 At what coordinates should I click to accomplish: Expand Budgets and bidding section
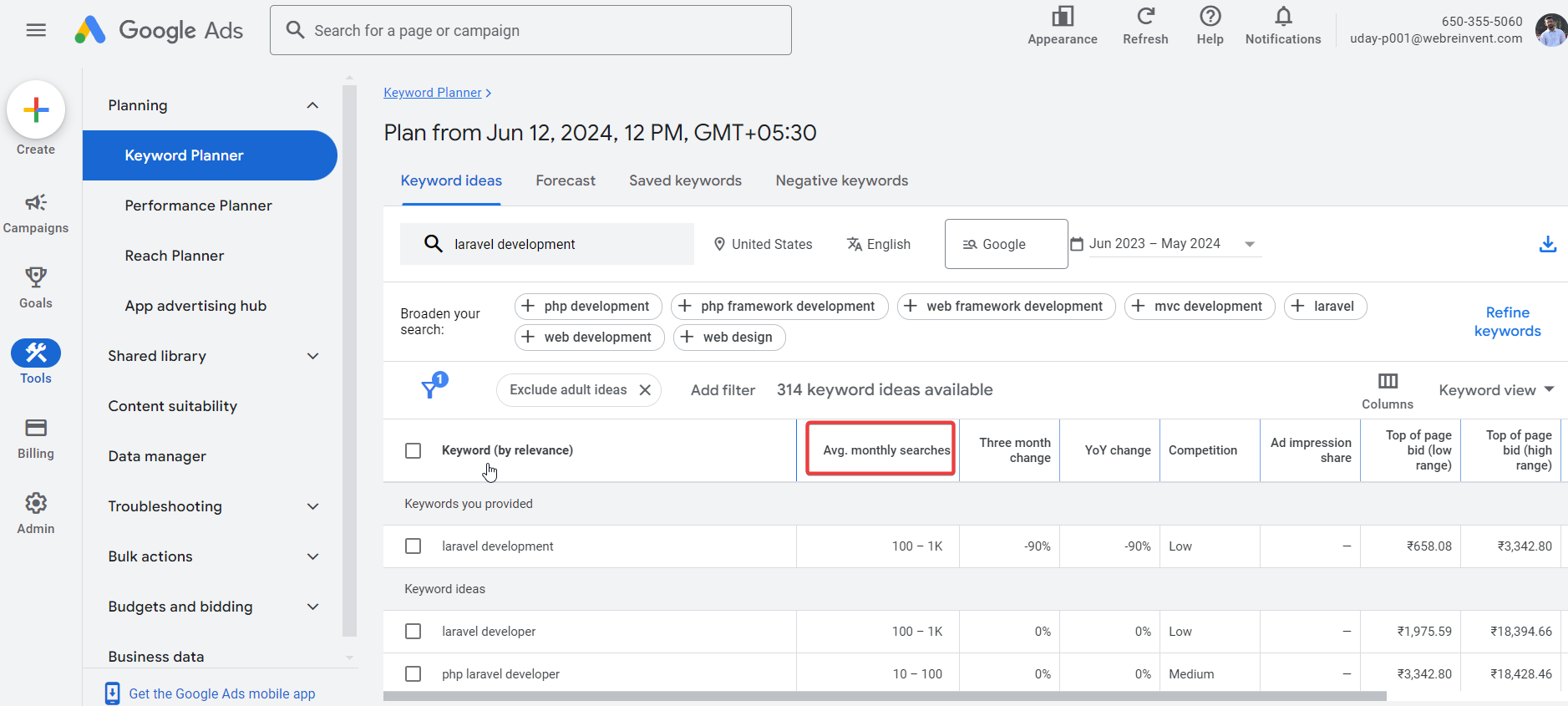pyautogui.click(x=312, y=607)
